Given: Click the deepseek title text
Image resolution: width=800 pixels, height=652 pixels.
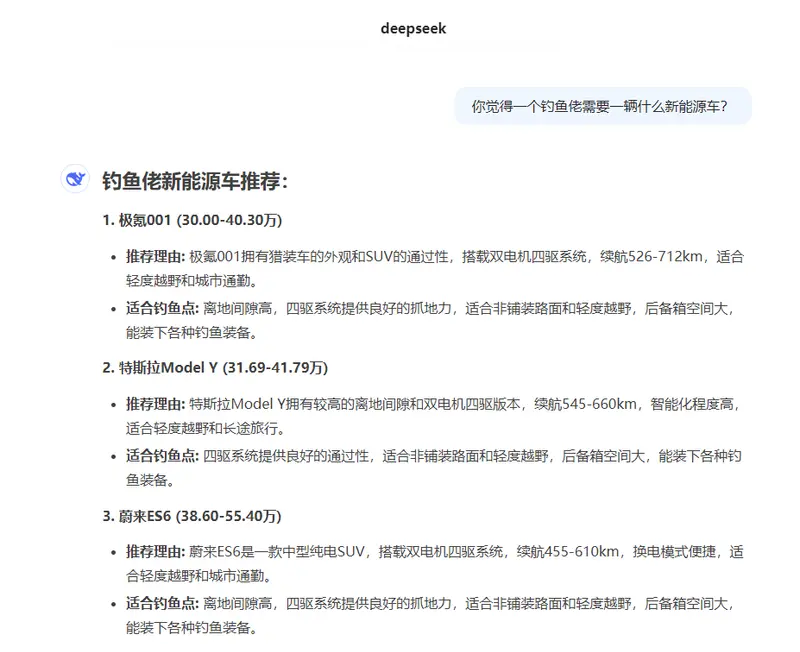Looking at the screenshot, I should [413, 28].
